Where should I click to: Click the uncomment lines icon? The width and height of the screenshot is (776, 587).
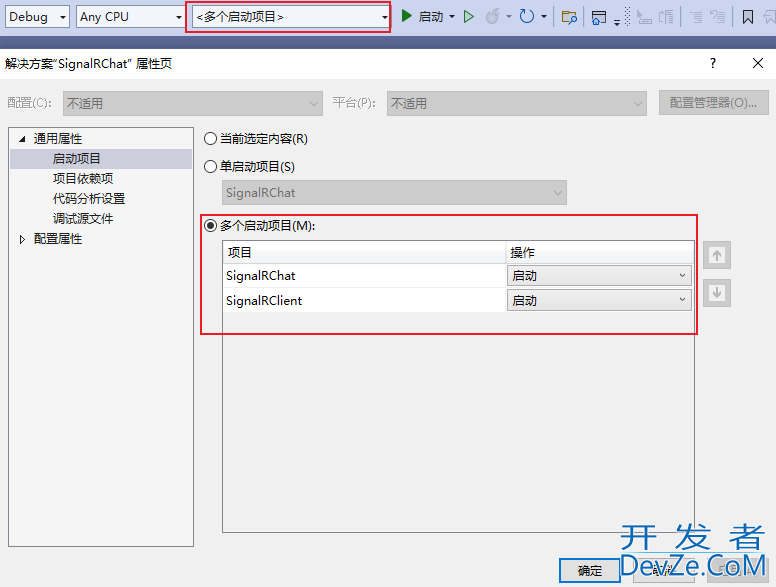[x=718, y=17]
